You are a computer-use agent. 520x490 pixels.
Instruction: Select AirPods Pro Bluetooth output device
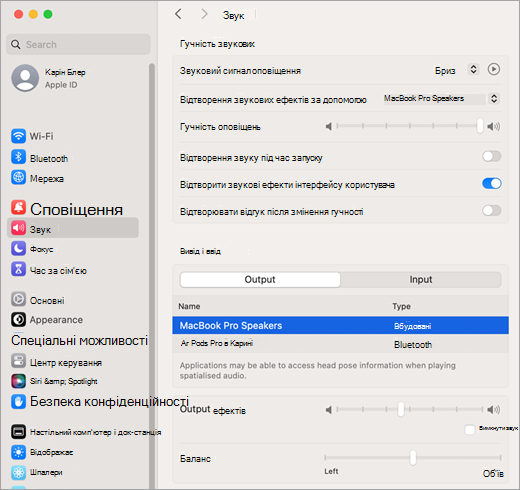[340, 344]
